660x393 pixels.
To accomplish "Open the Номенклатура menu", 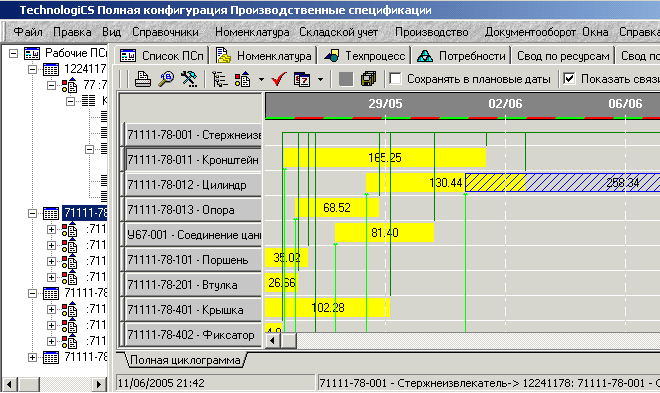I will 252,32.
